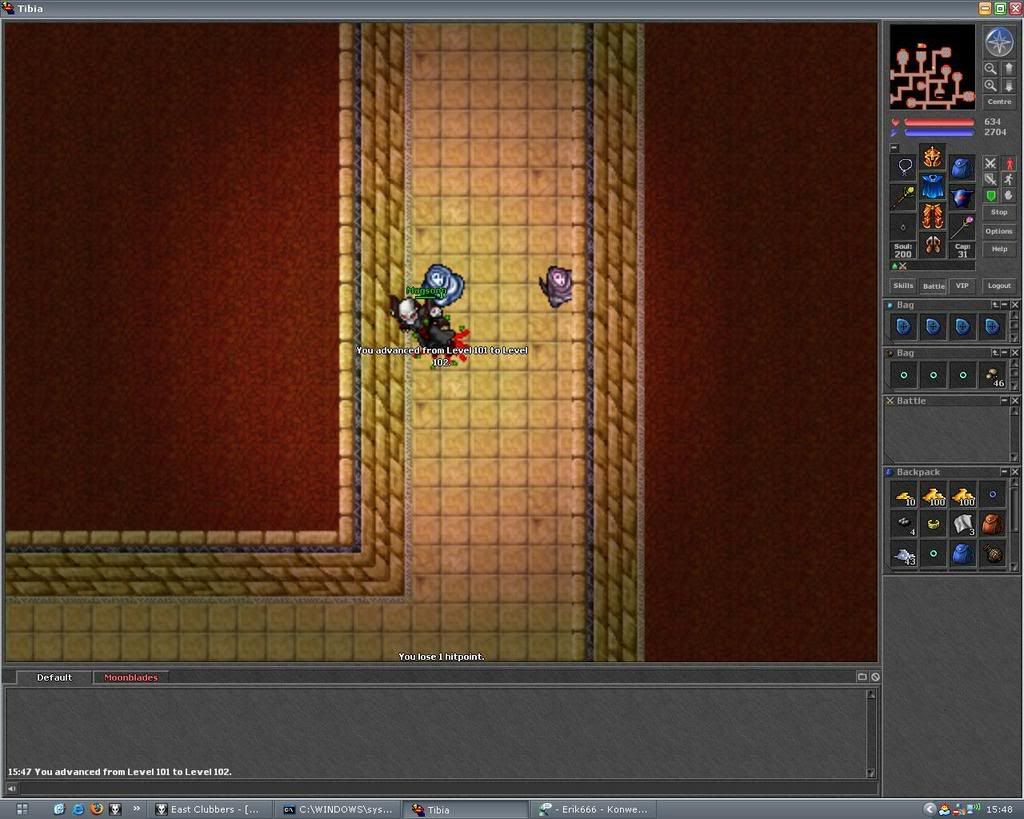Minimize the Battle panel

click(x=1005, y=400)
